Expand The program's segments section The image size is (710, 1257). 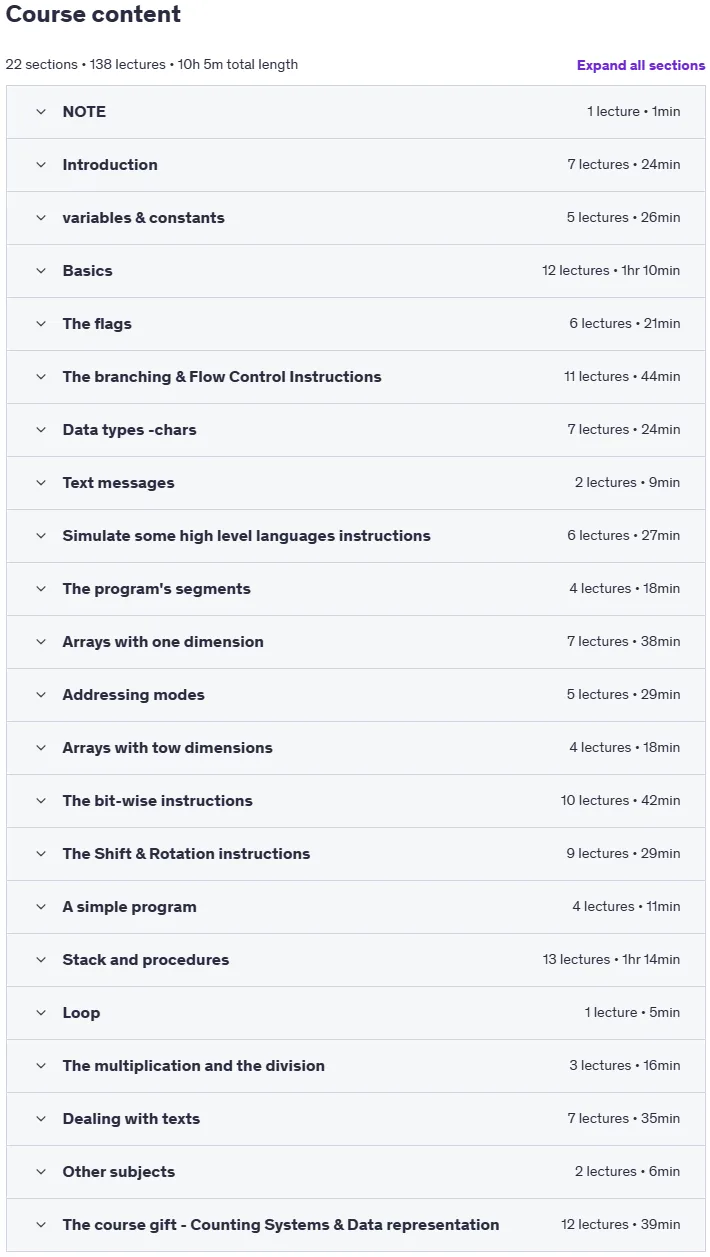point(356,589)
